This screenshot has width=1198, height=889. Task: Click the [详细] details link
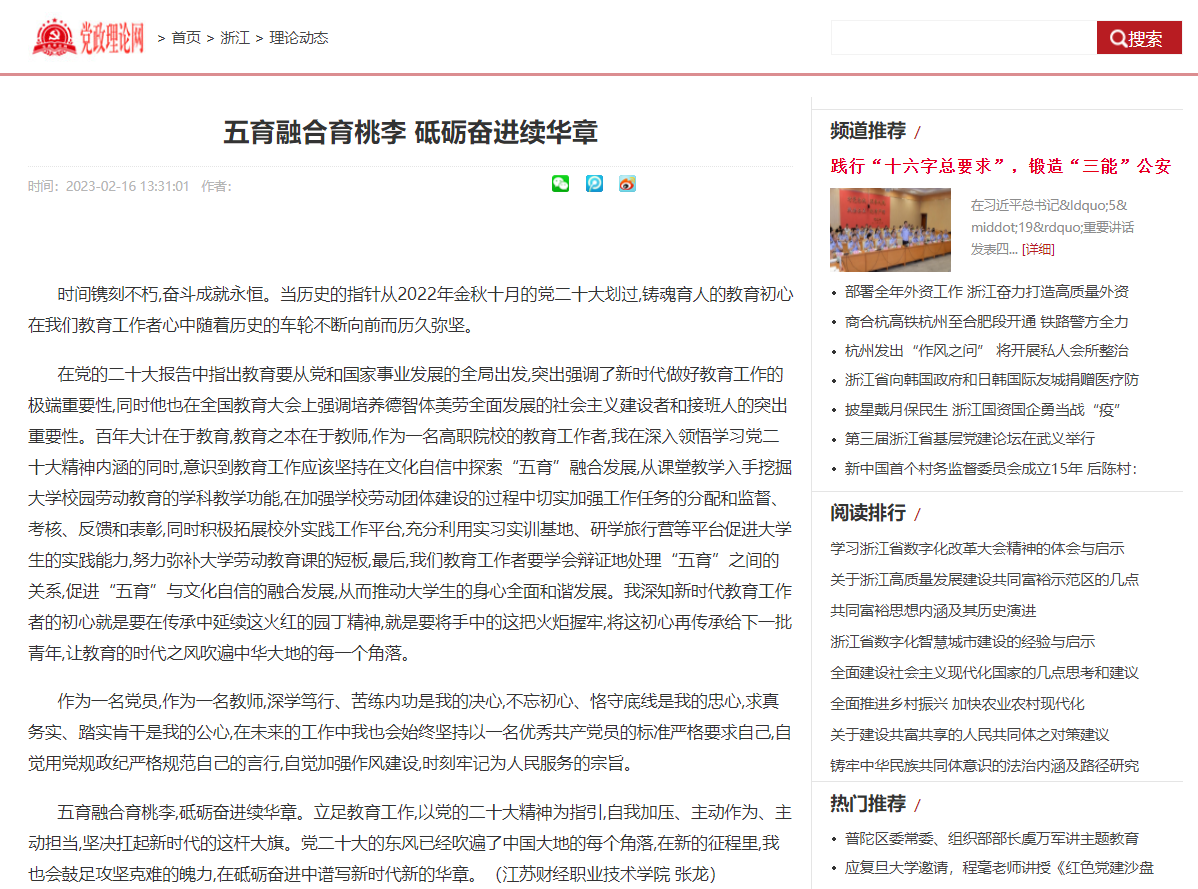[x=1038, y=249]
